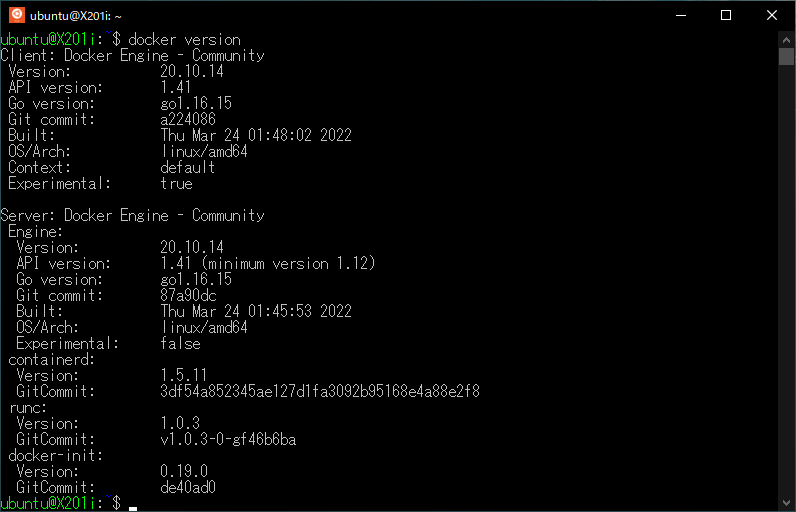Minimize the terminal window

click(x=680, y=15)
